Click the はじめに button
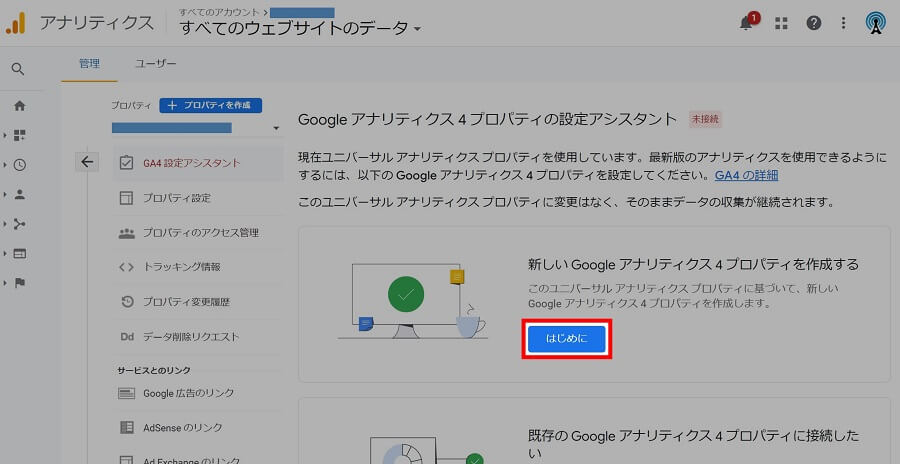This screenshot has width=900, height=464. point(567,339)
